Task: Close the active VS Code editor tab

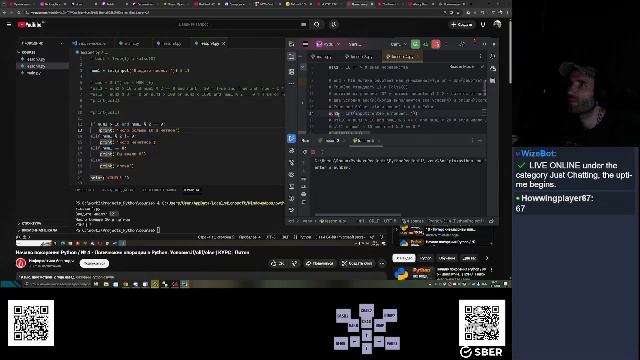Action: pyautogui.click(x=224, y=43)
